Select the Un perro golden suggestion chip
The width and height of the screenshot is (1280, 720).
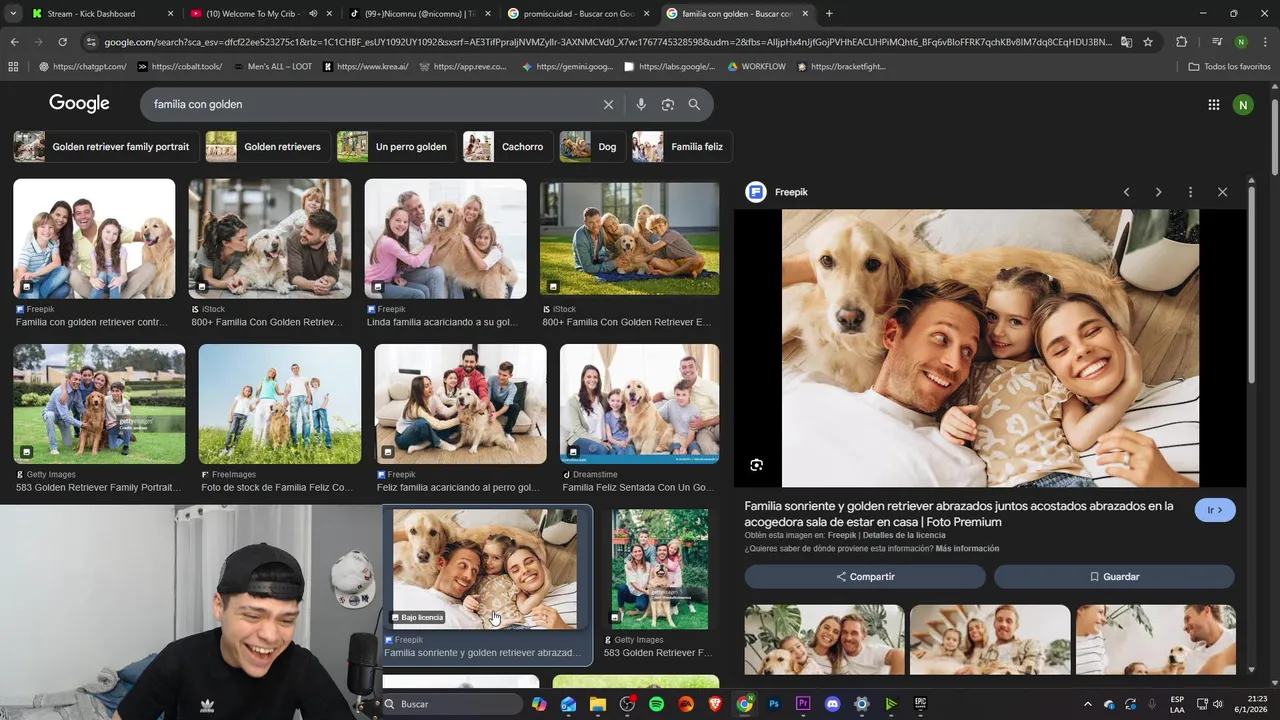395,146
